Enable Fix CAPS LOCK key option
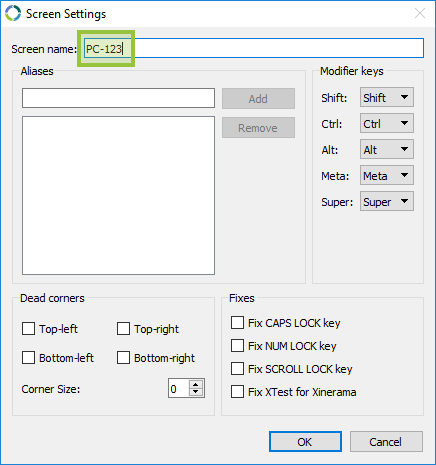 [237, 323]
